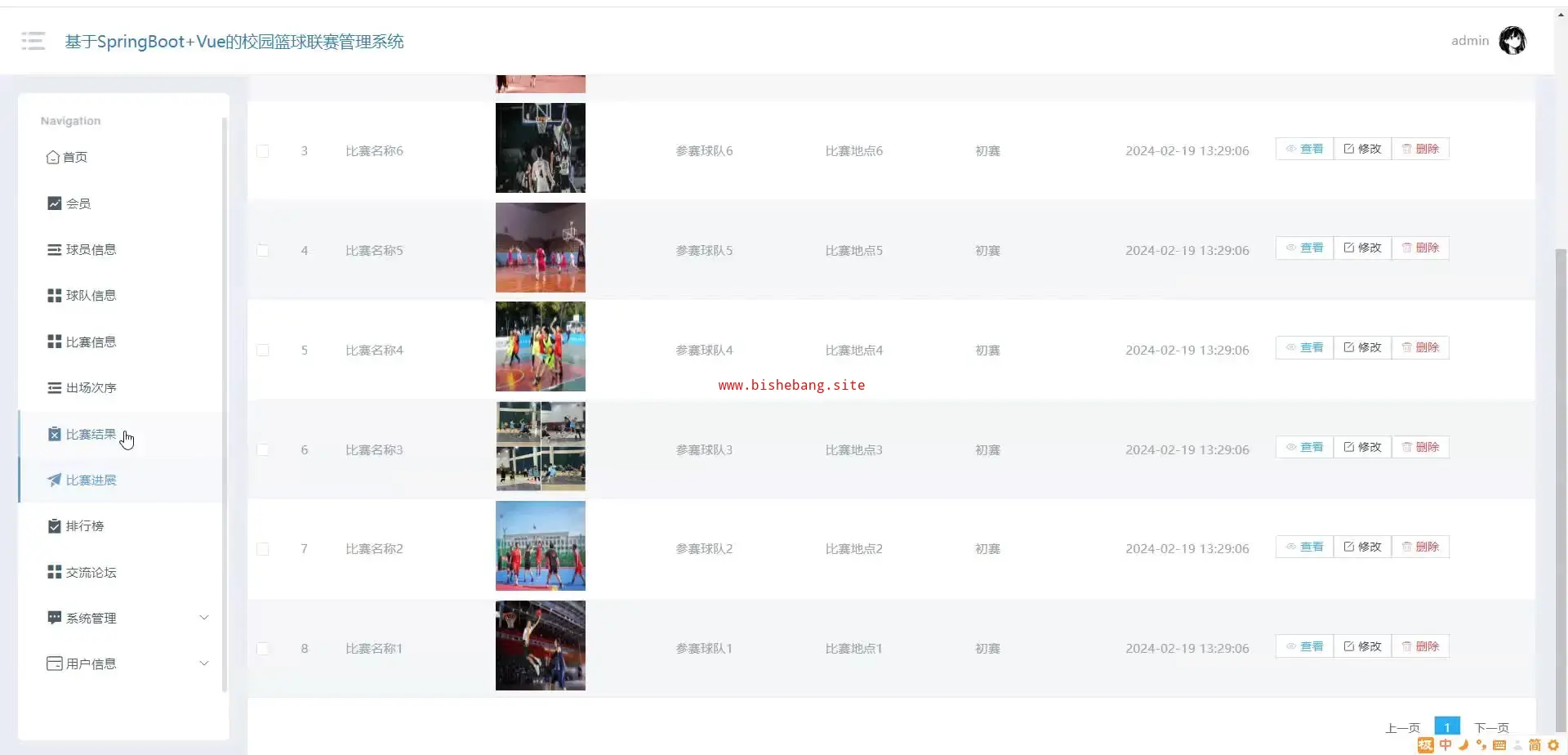Select the checkbox for row 比赛名称6
This screenshot has height=755, width=1568.
(x=263, y=151)
